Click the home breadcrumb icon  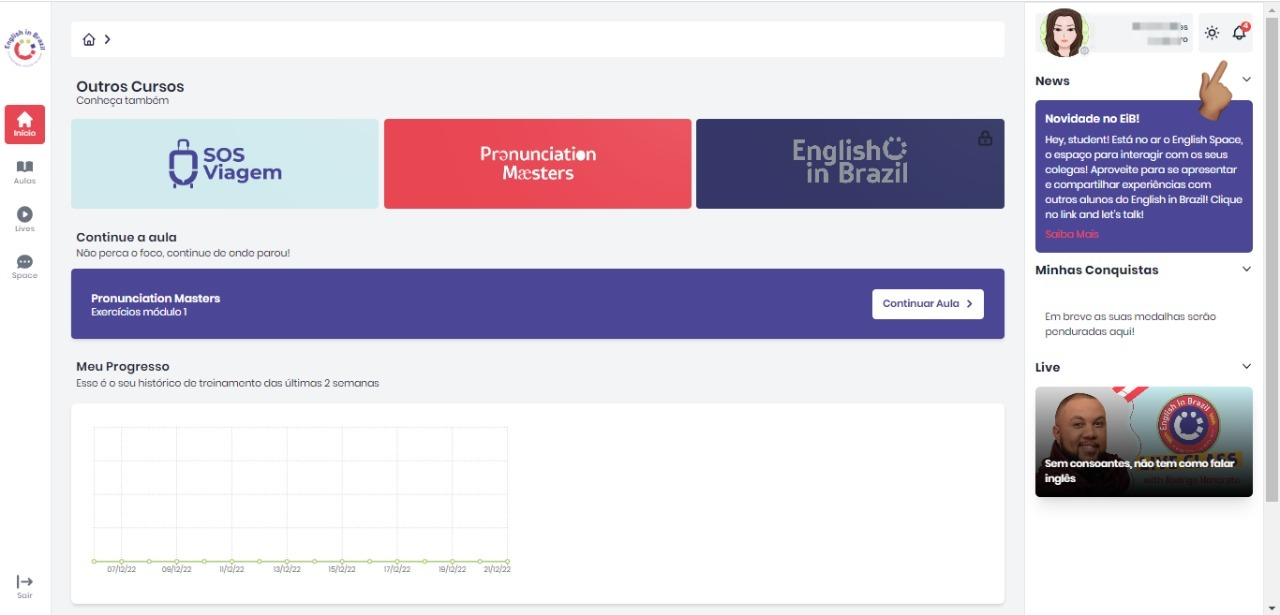tap(89, 40)
